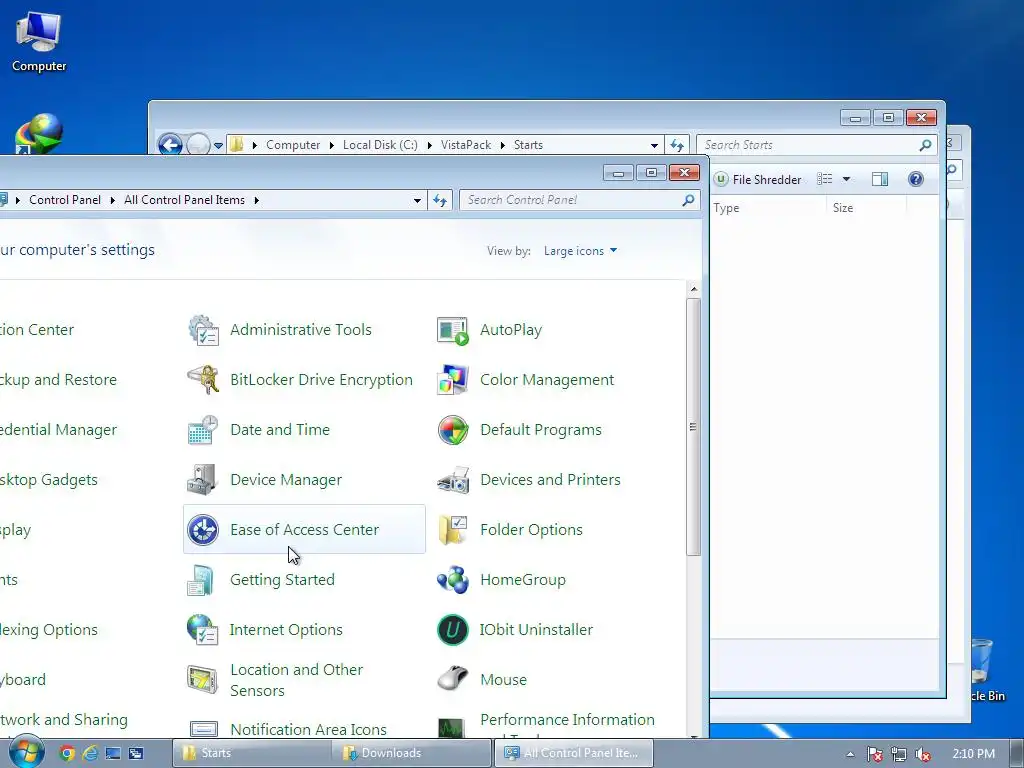Open Folder Options icon

(x=453, y=530)
